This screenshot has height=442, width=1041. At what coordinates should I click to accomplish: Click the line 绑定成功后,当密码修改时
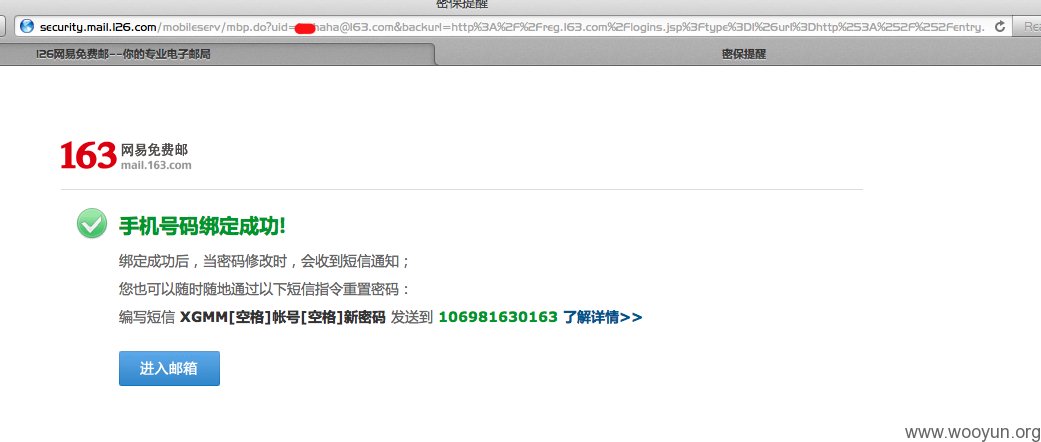point(265,261)
